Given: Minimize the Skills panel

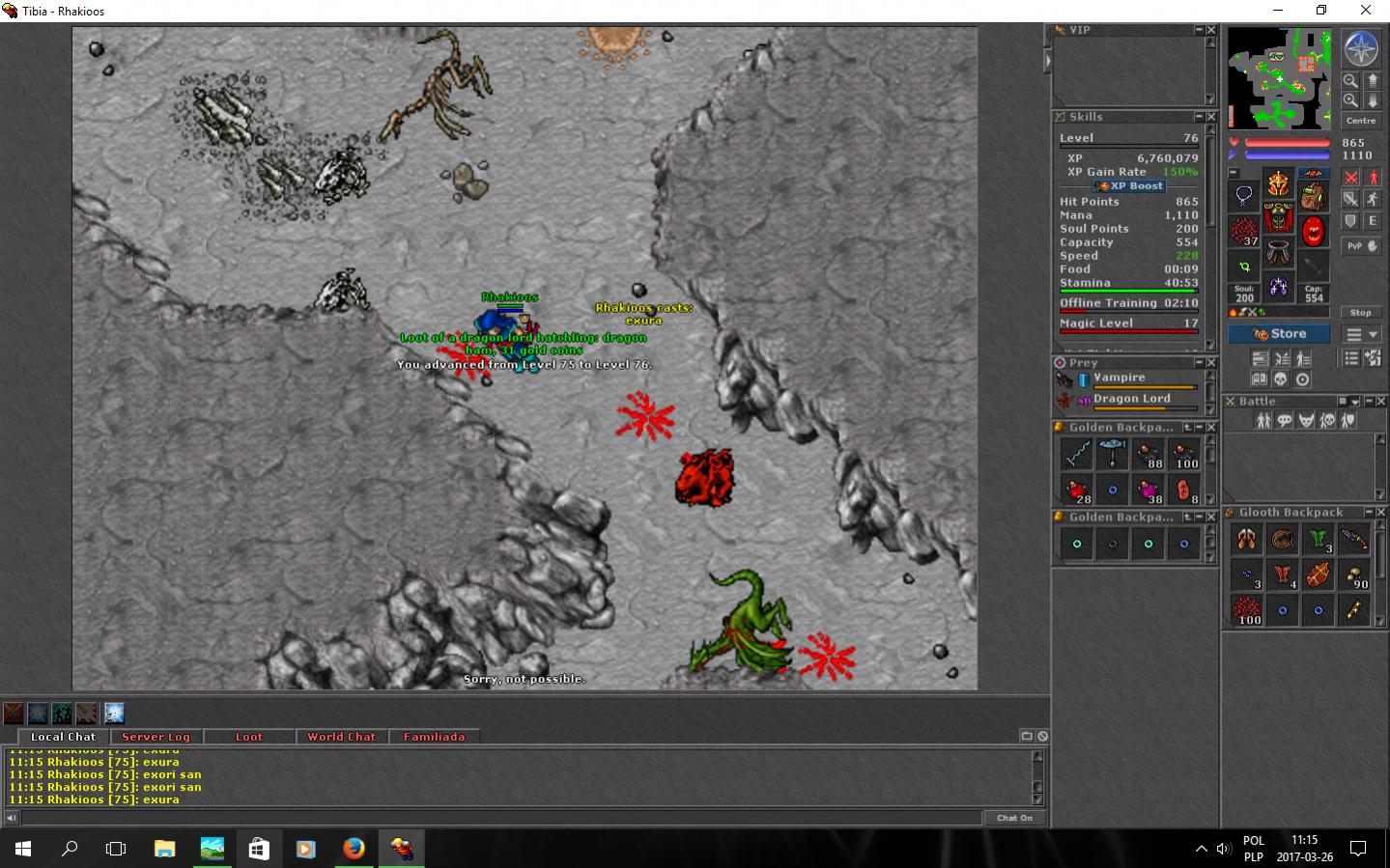Looking at the screenshot, I should pyautogui.click(x=1199, y=116).
